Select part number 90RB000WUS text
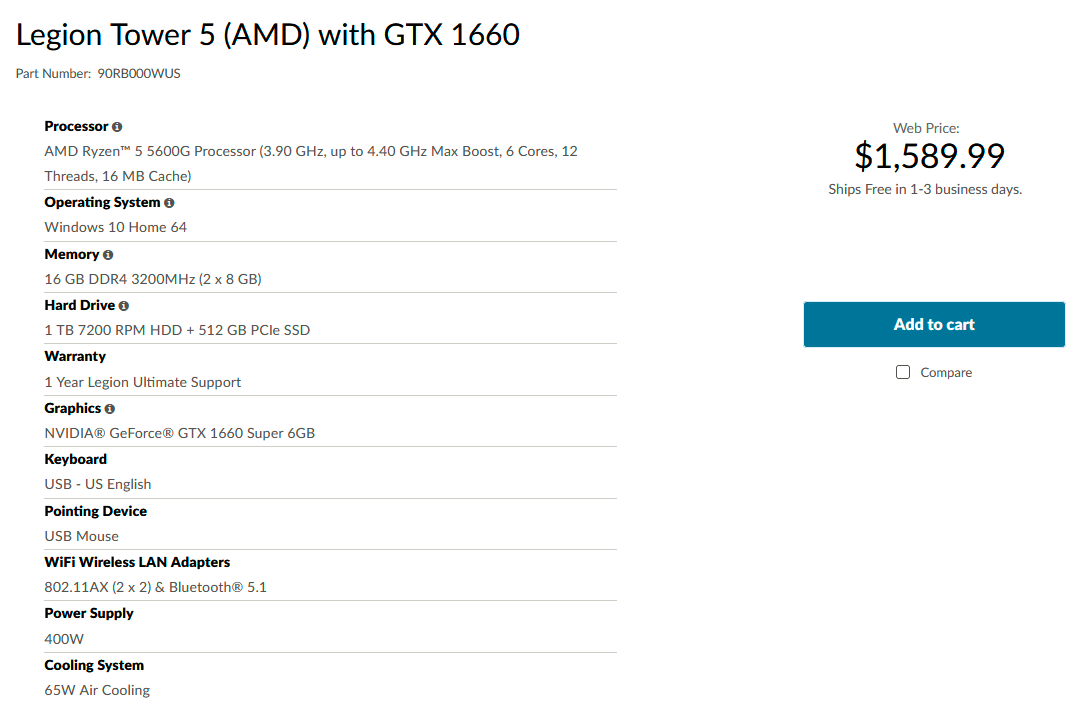 click(139, 74)
